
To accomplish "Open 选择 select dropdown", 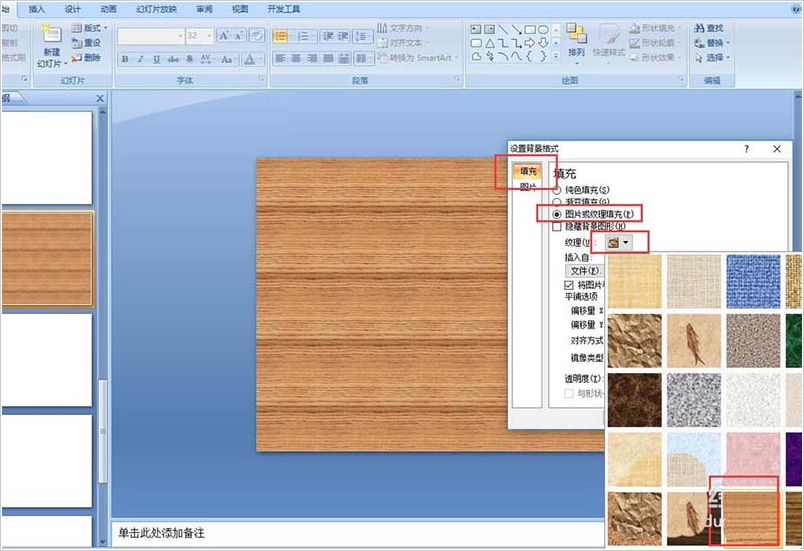I will pyautogui.click(x=712, y=58).
